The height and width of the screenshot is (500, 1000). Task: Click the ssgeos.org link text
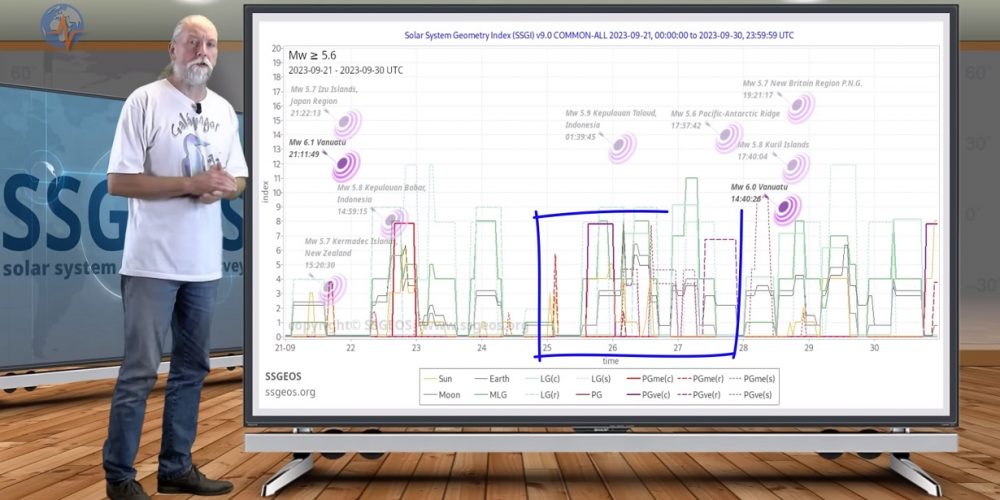[x=290, y=392]
